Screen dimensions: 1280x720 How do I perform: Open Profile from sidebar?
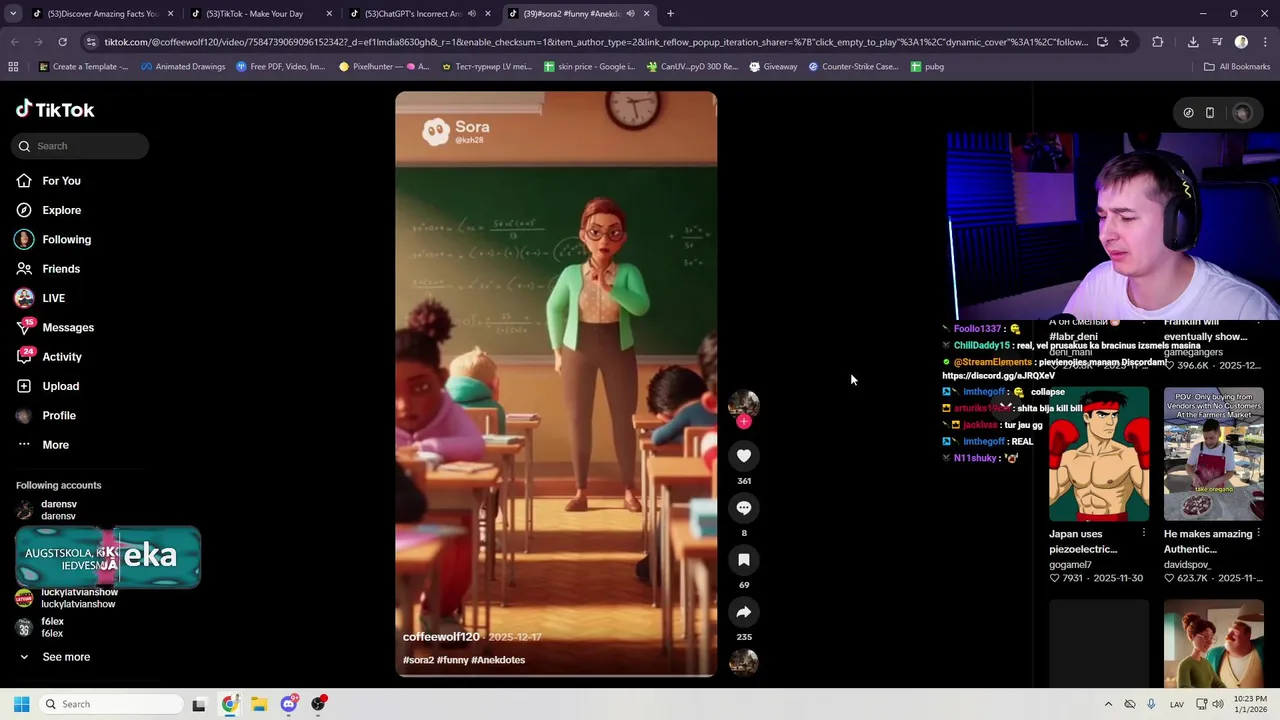pos(59,415)
